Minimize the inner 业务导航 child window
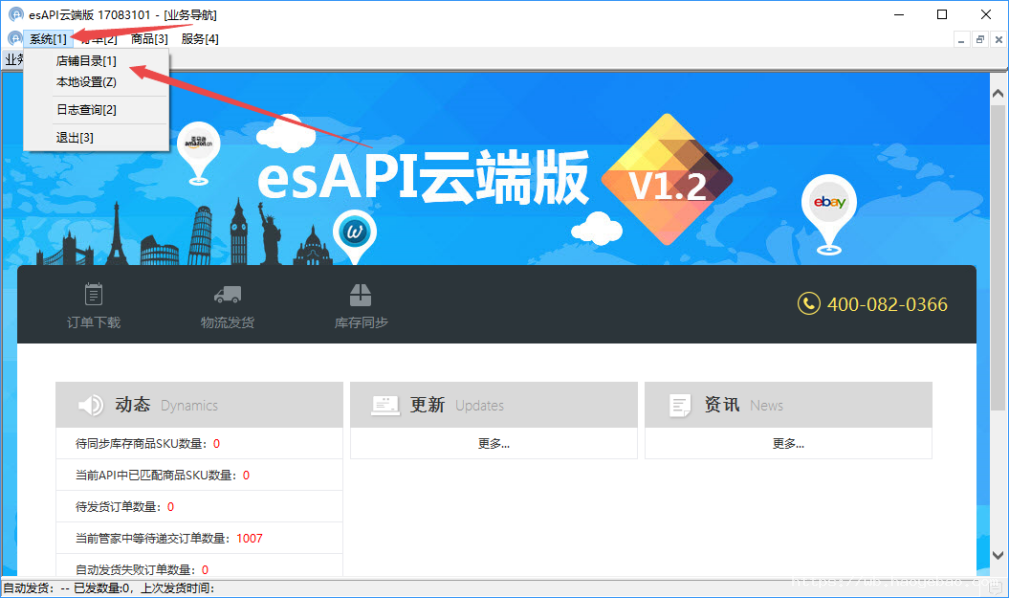 pyautogui.click(x=961, y=40)
